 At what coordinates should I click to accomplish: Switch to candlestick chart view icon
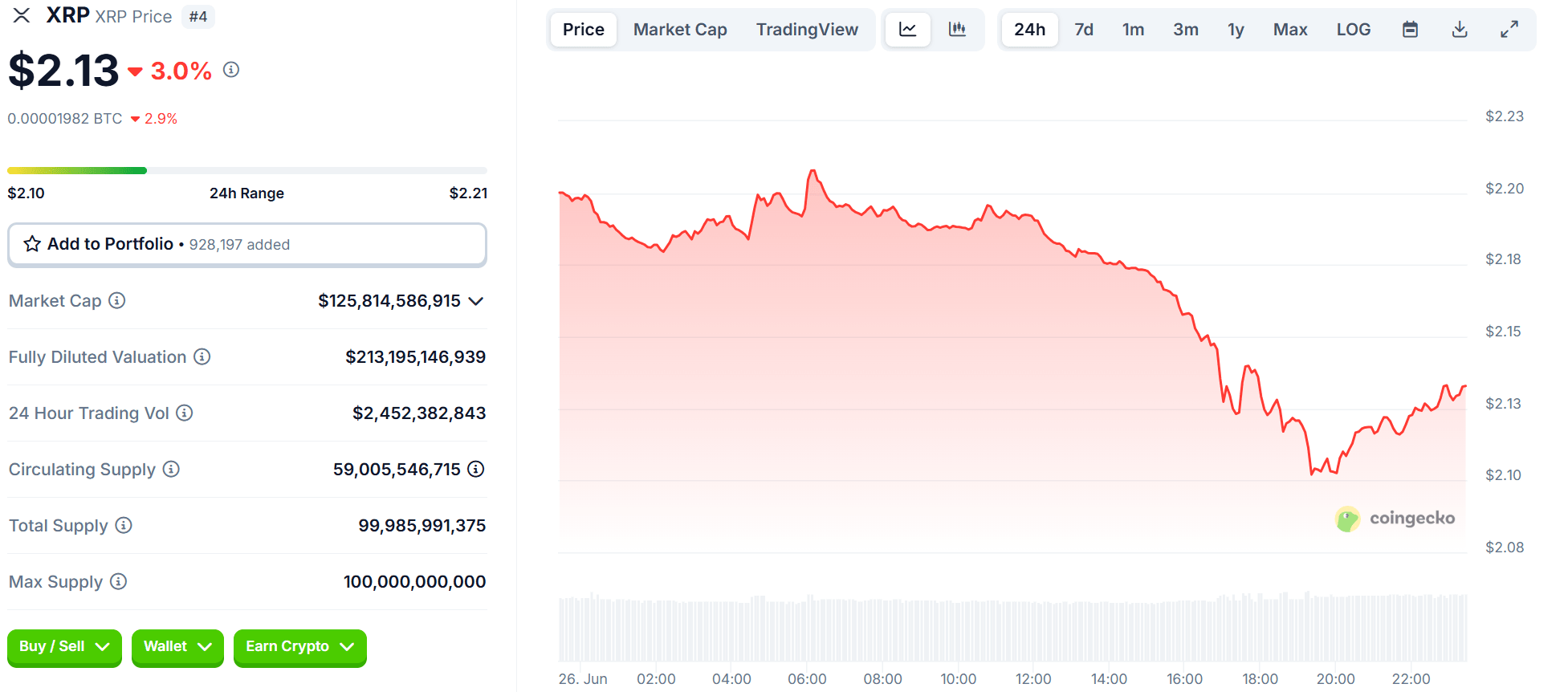[957, 30]
